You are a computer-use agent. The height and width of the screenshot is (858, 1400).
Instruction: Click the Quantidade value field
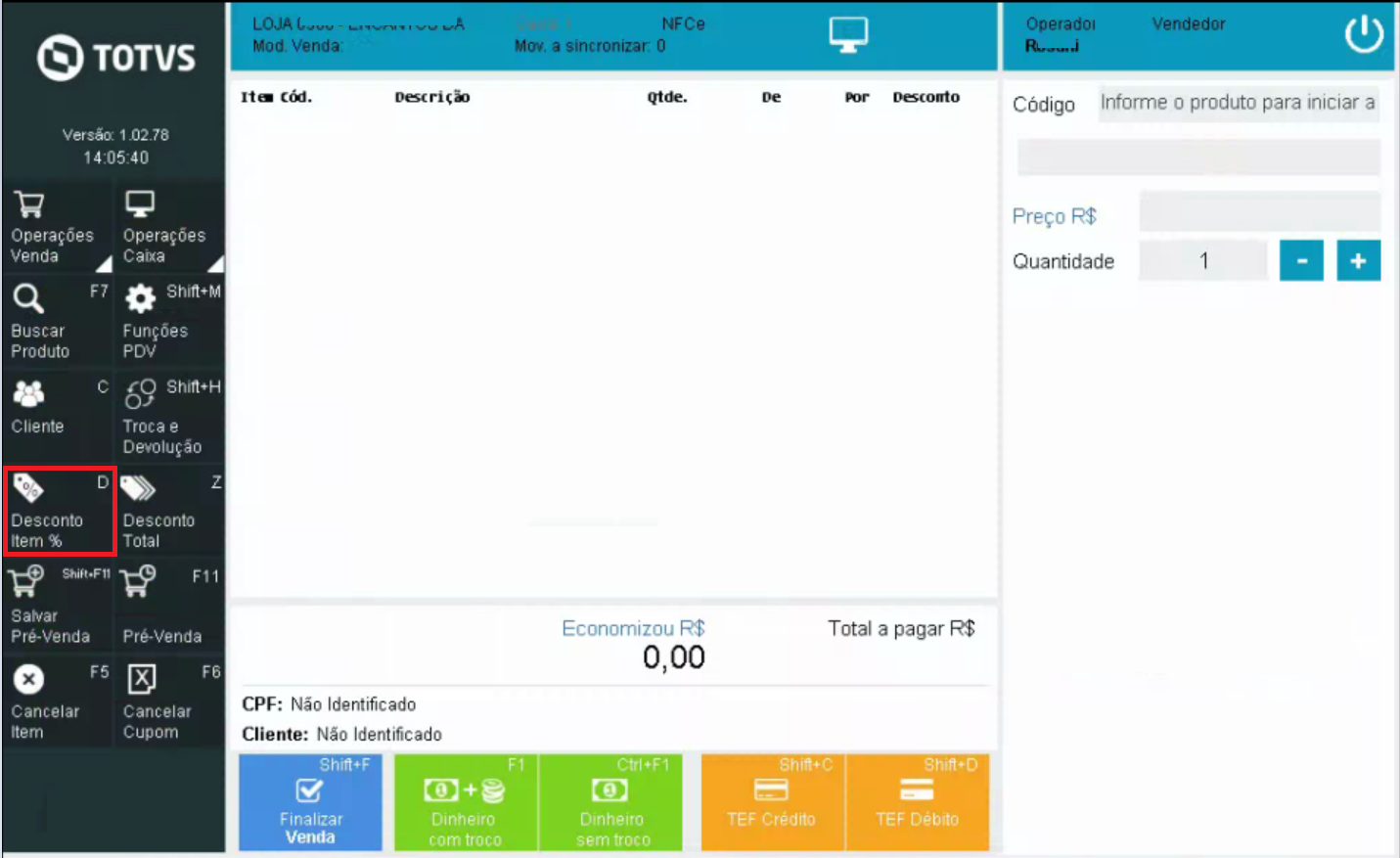pyautogui.click(x=1203, y=260)
